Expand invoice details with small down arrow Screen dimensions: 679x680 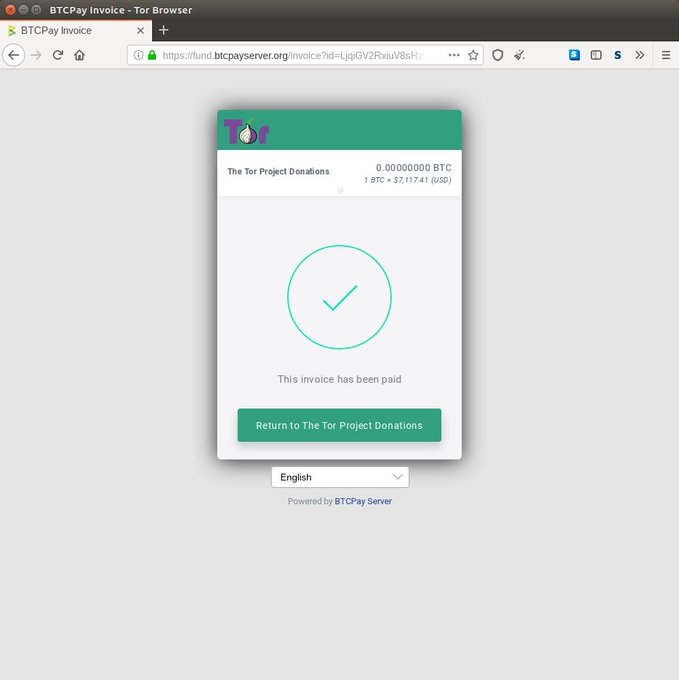tap(340, 190)
